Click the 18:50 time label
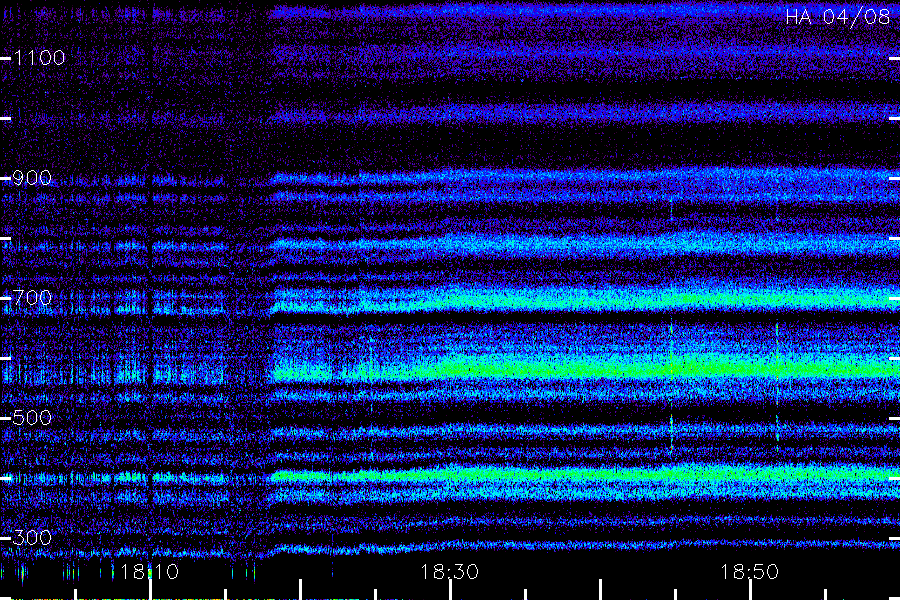Screen dimensions: 900x600 (x=750, y=572)
